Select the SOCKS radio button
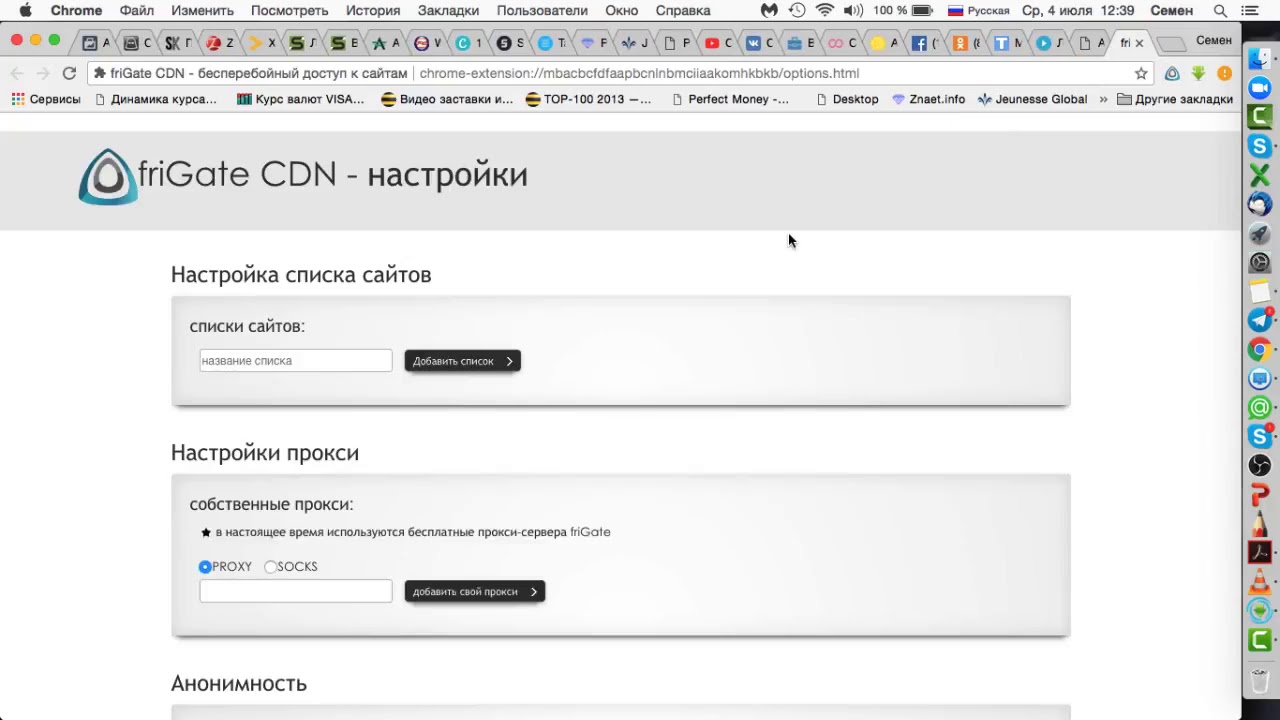1280x720 pixels. (x=270, y=567)
